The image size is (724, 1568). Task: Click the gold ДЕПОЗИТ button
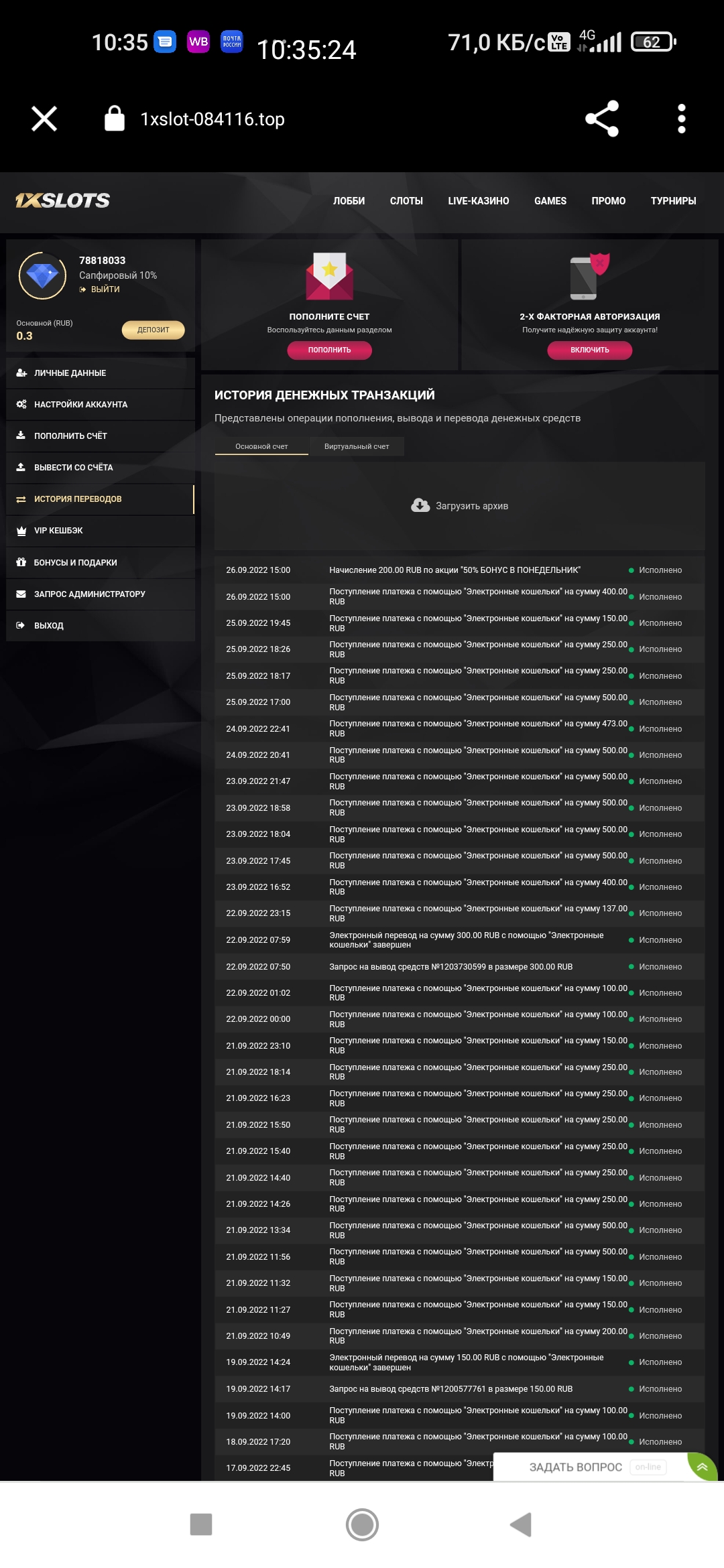(153, 330)
